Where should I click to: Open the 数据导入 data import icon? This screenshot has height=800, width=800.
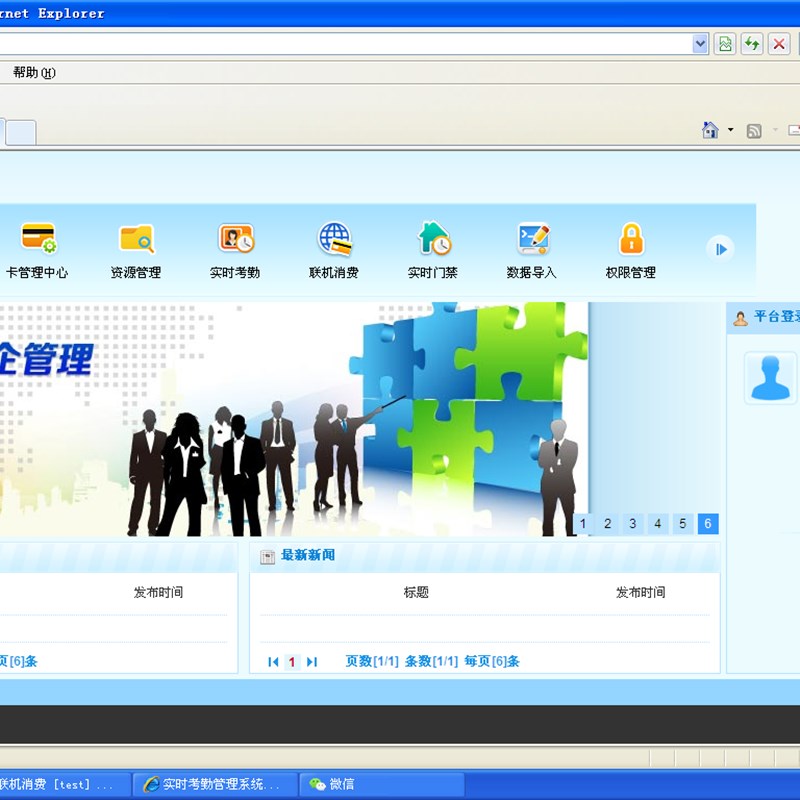[x=533, y=238]
